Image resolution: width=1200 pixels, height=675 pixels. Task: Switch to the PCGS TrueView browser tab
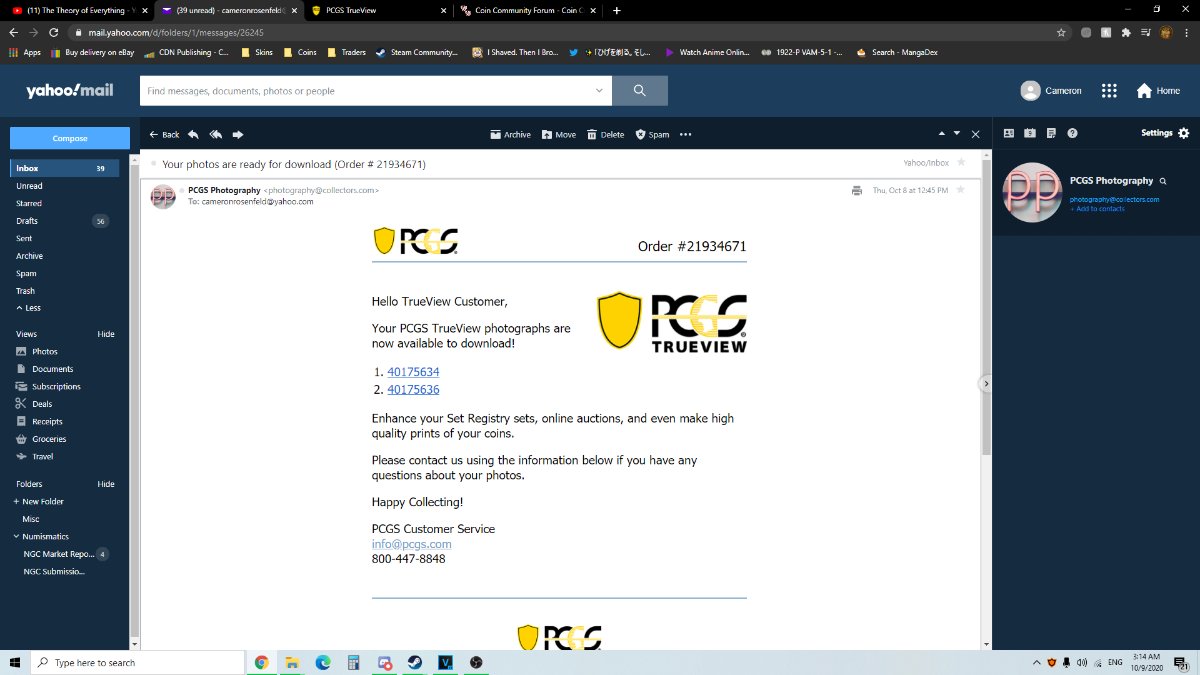coord(378,10)
